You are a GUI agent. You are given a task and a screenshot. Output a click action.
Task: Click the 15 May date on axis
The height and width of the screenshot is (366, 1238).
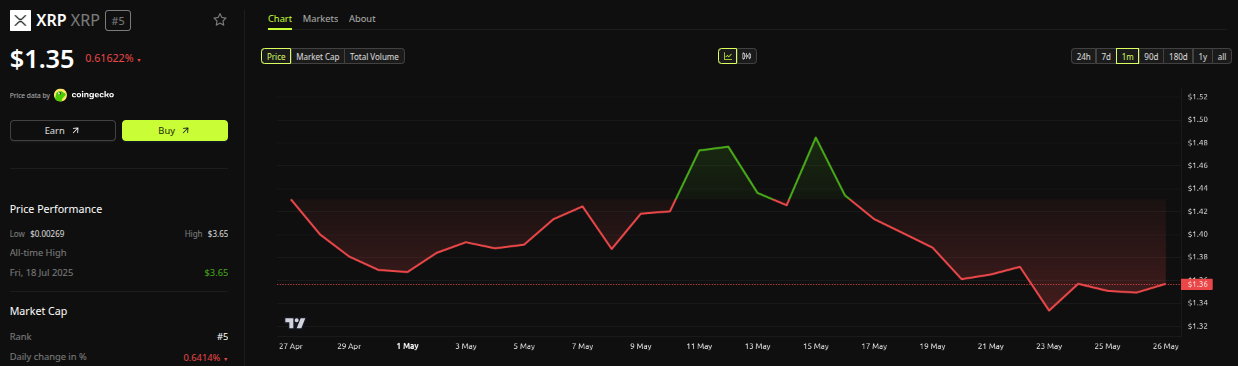click(816, 346)
